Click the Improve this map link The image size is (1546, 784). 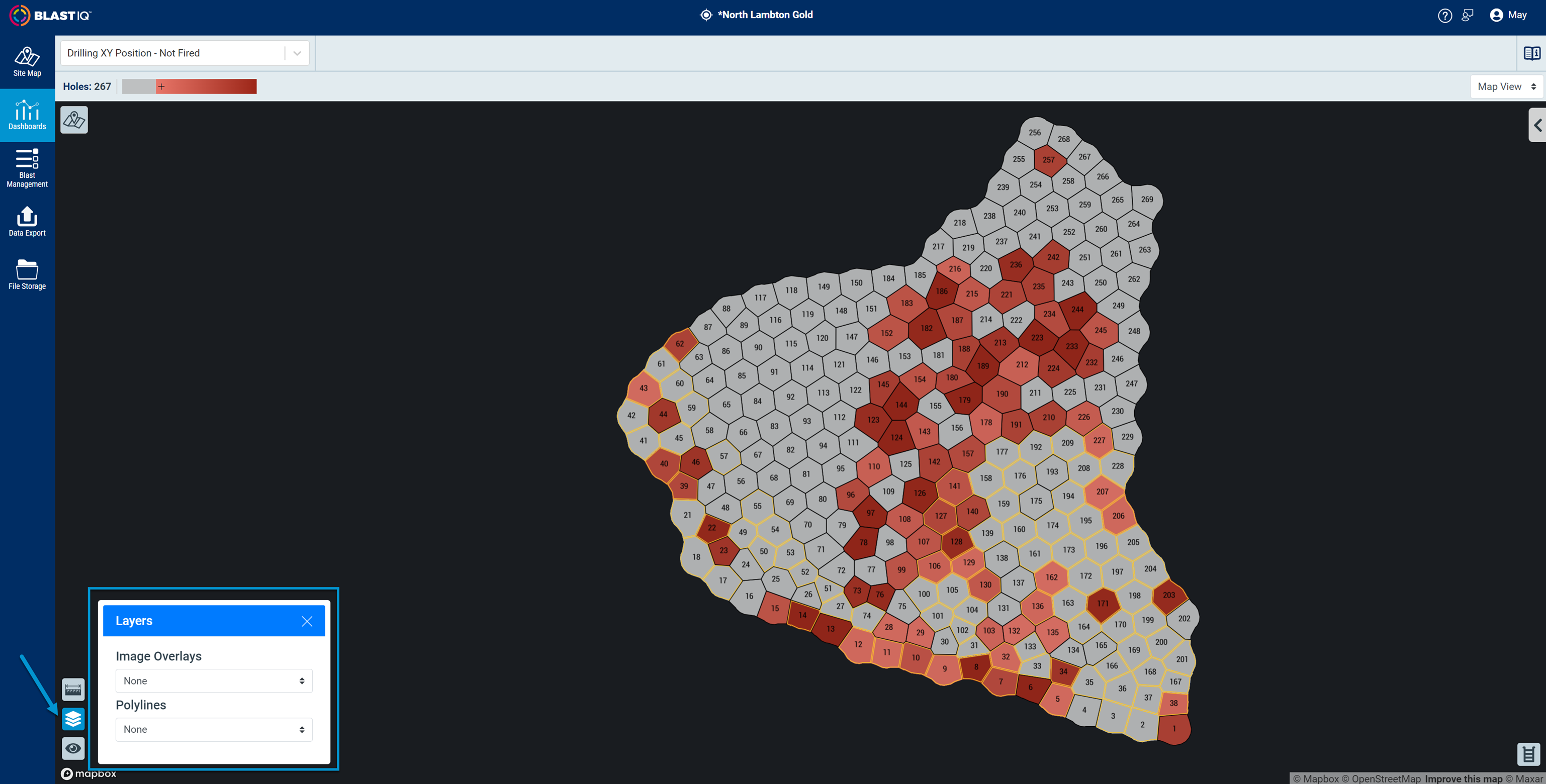1463,778
